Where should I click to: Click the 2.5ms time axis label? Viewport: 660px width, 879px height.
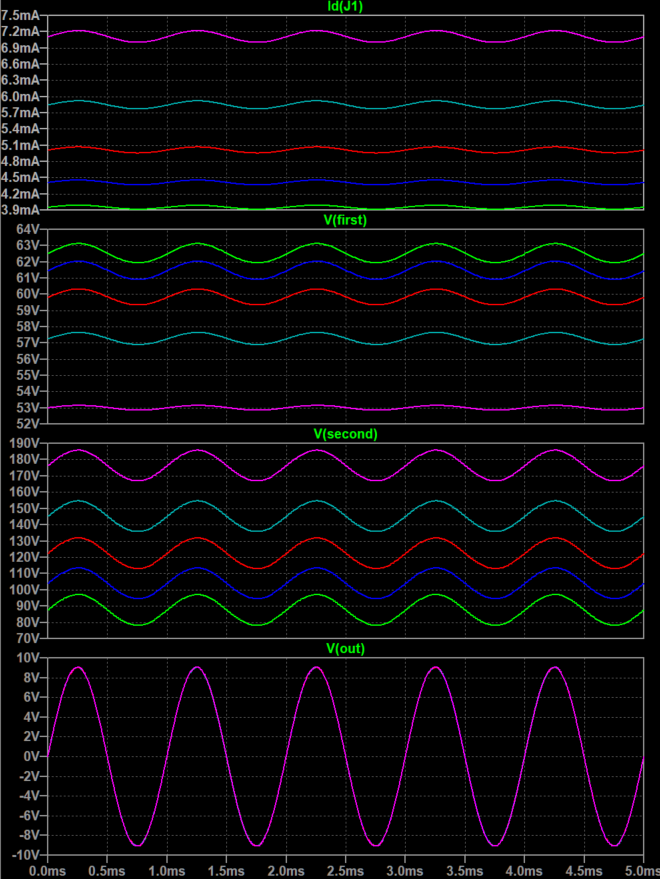[x=345, y=871]
